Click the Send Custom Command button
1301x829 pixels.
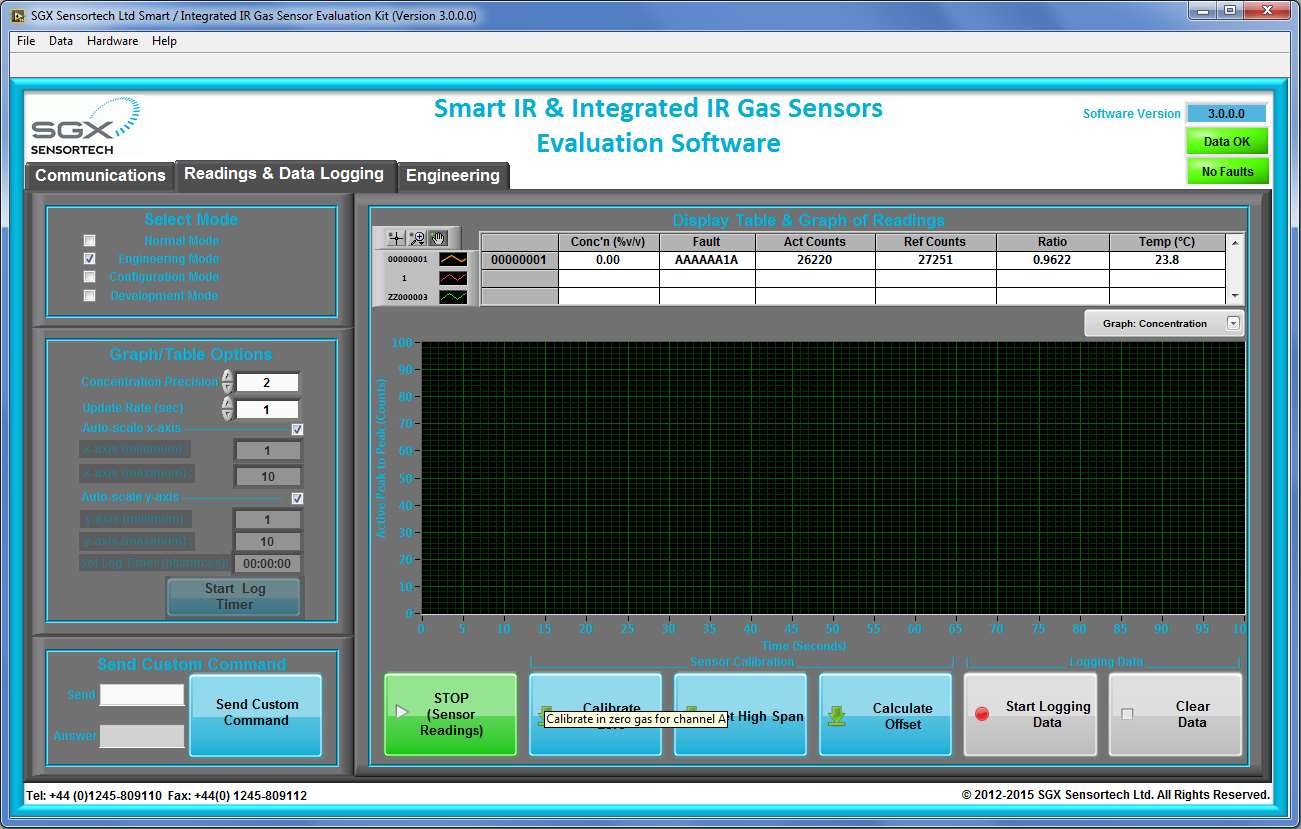click(256, 713)
